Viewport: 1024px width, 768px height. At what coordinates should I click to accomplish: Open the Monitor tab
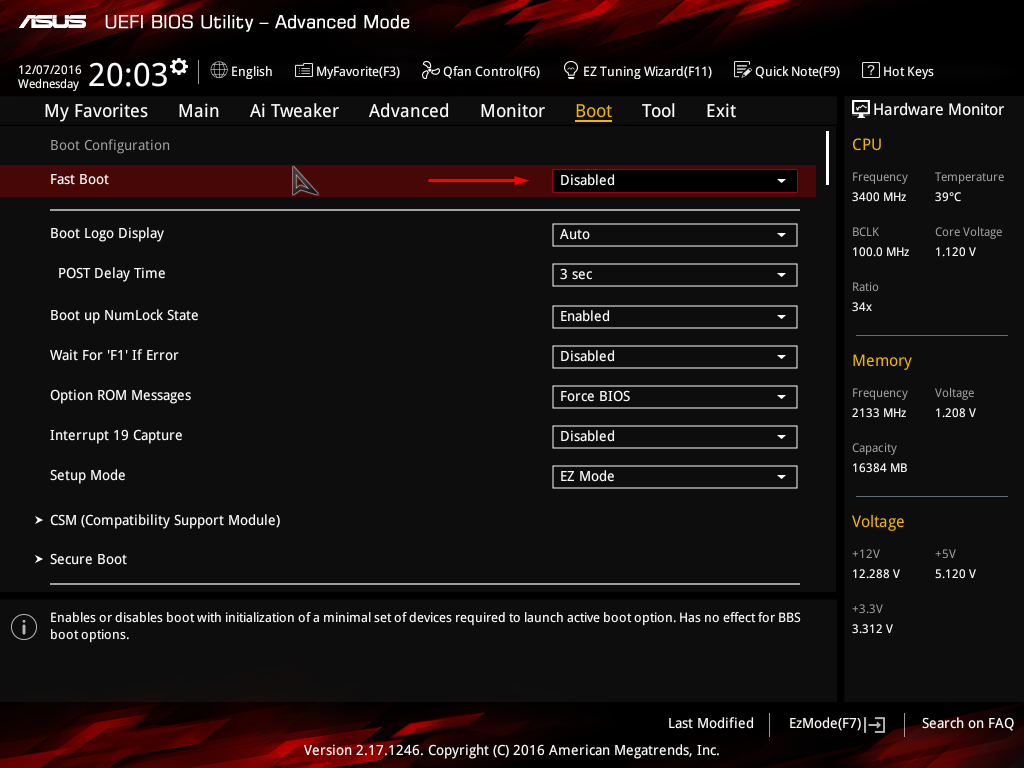coord(513,111)
